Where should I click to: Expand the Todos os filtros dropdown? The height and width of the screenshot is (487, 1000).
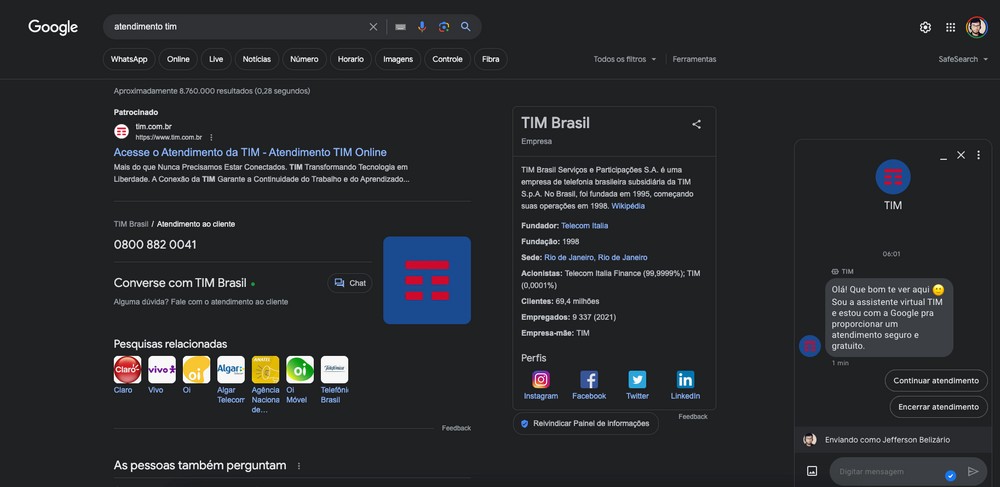tap(625, 59)
